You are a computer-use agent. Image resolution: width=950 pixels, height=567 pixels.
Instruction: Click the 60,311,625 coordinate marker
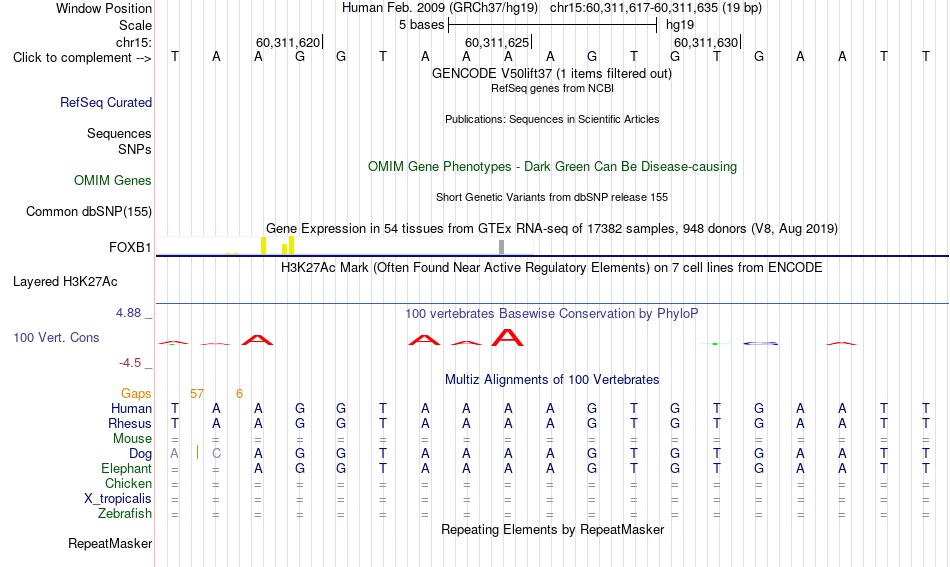[497, 42]
